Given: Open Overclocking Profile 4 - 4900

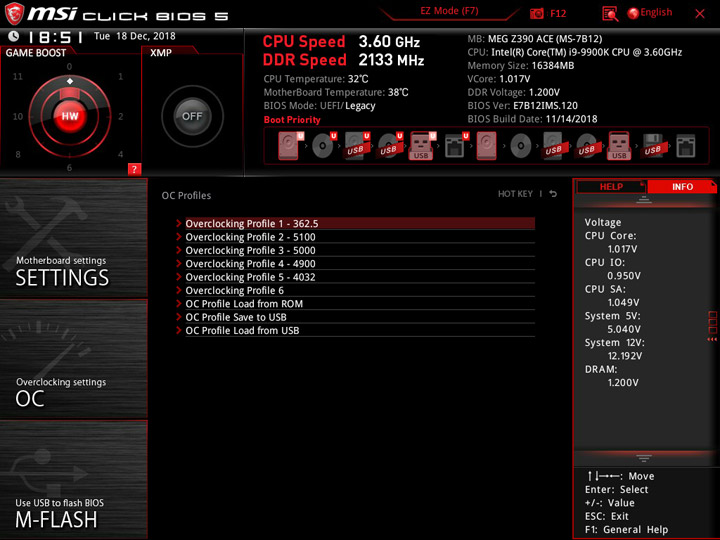Looking at the screenshot, I should pyautogui.click(x=360, y=264).
